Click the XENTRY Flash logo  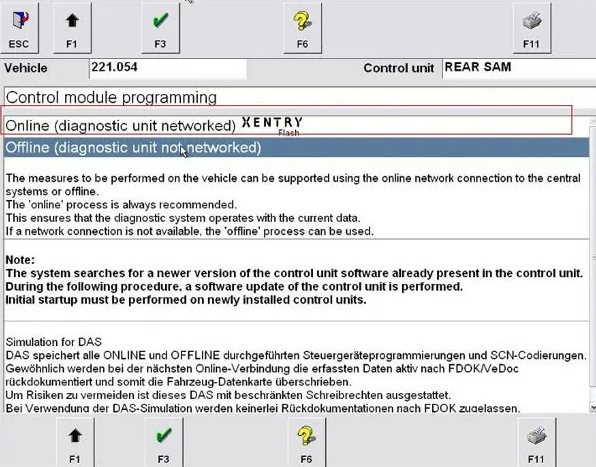(272, 126)
